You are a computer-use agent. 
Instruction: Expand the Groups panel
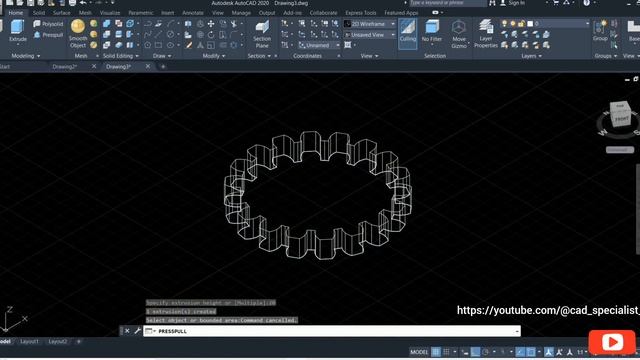coord(606,56)
